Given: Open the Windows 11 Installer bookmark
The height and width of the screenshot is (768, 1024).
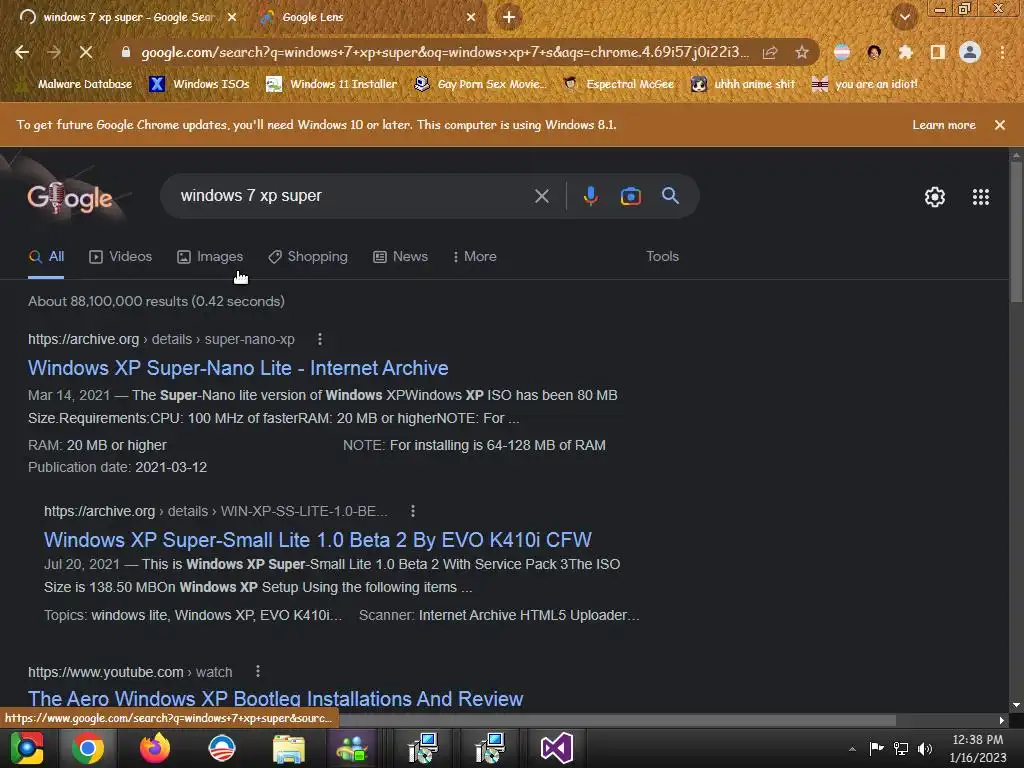Looking at the screenshot, I should pos(332,84).
